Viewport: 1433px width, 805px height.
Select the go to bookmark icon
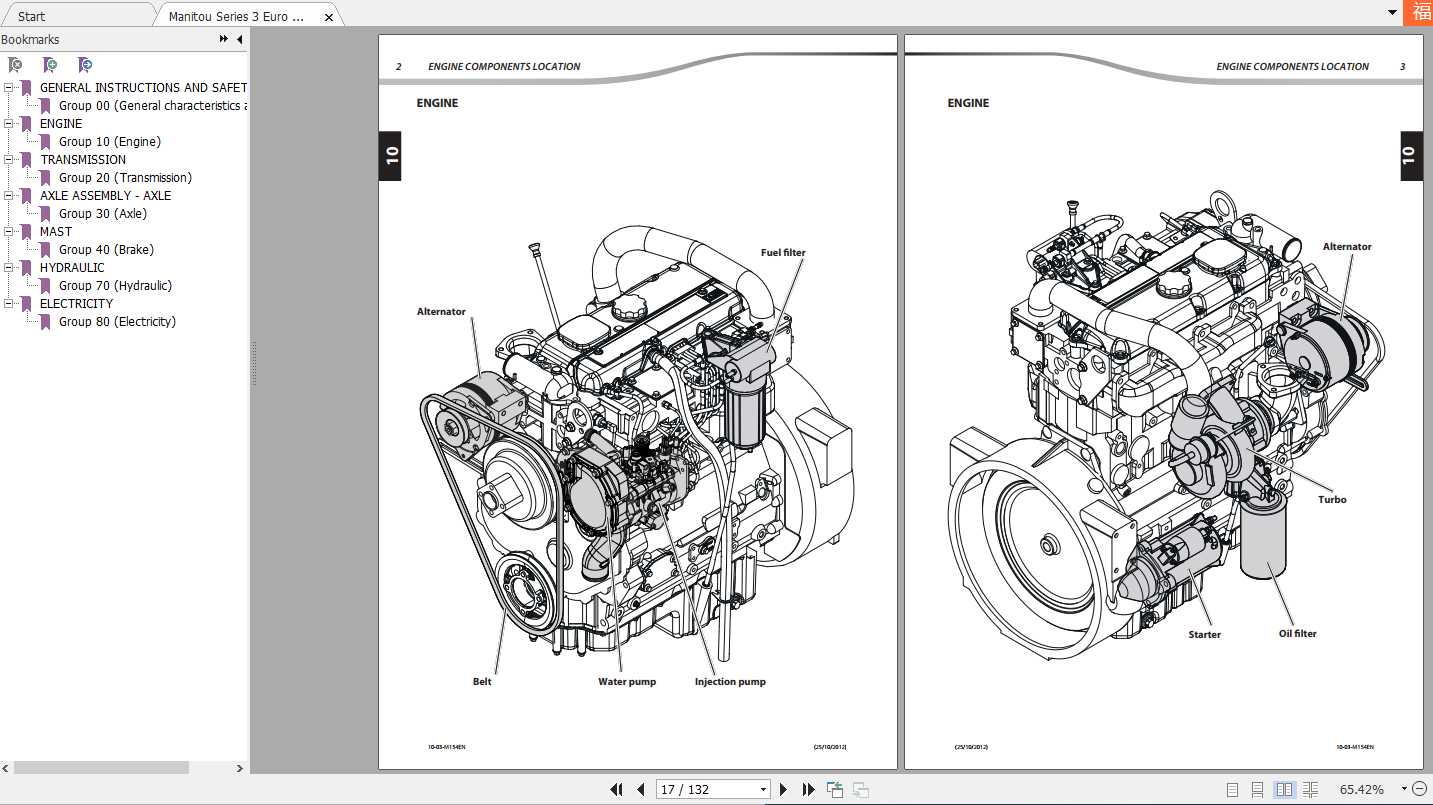(x=85, y=64)
